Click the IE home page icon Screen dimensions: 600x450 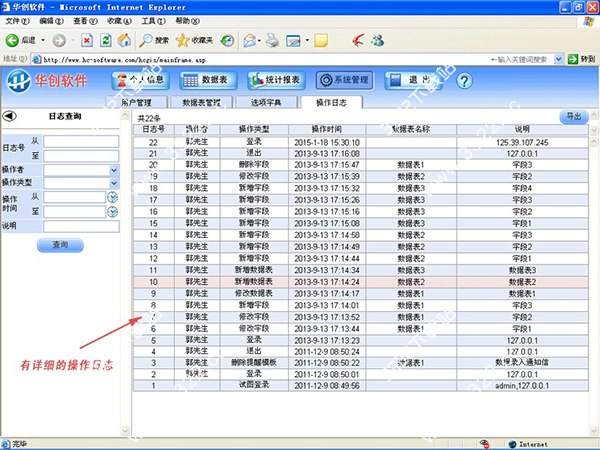[x=124, y=40]
